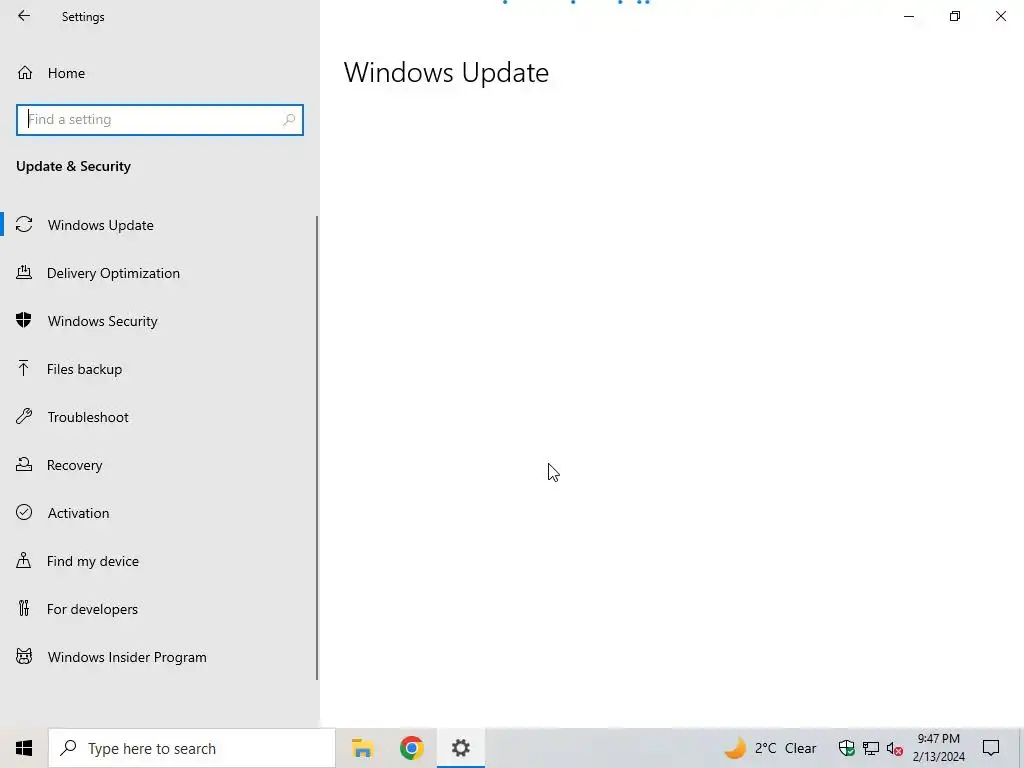The height and width of the screenshot is (768, 1024).
Task: Click the For developers tools icon
Action: 24,608
